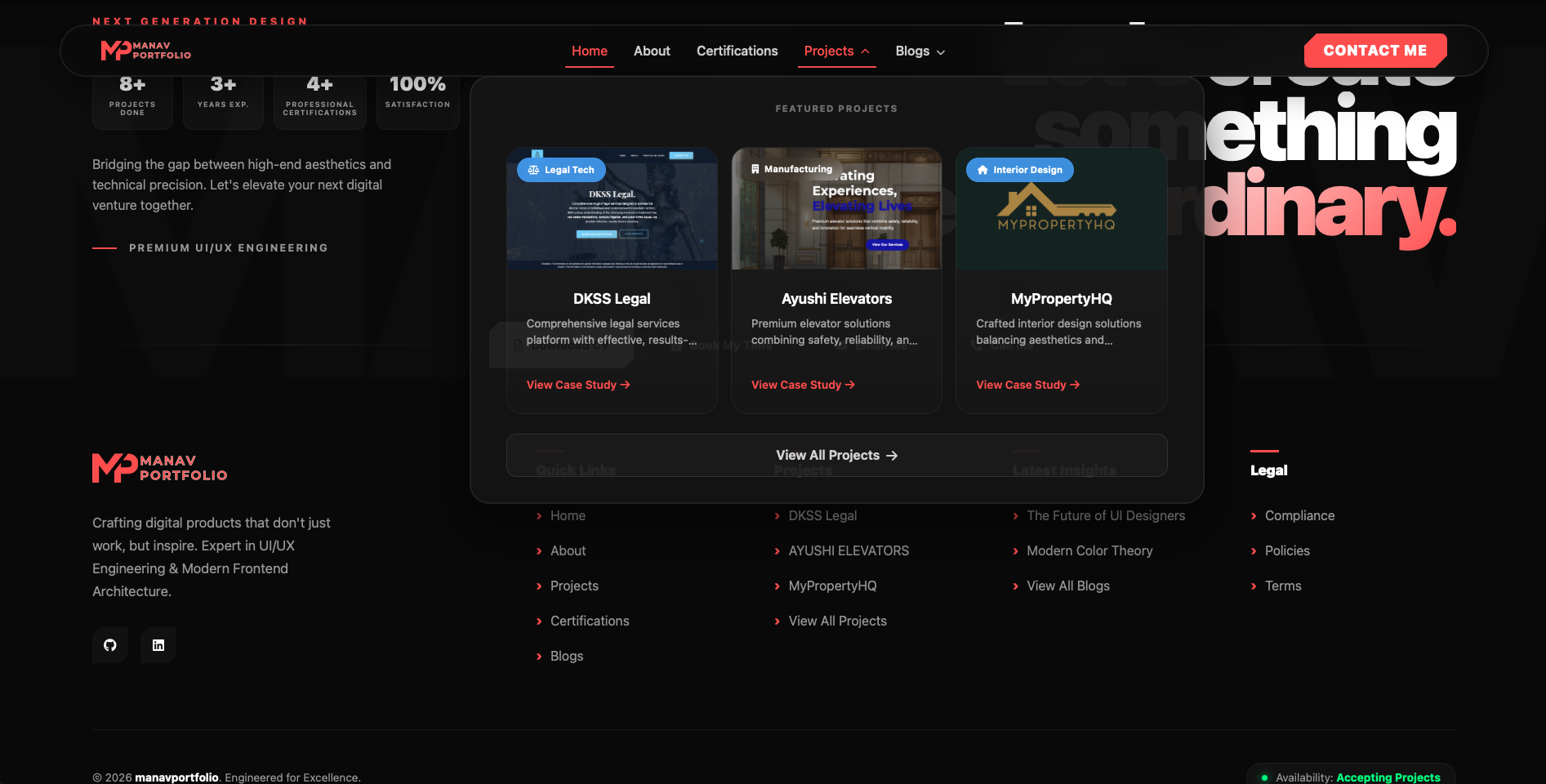View Case Study for MyPropertyHQ
The height and width of the screenshot is (784, 1546).
(x=1027, y=385)
